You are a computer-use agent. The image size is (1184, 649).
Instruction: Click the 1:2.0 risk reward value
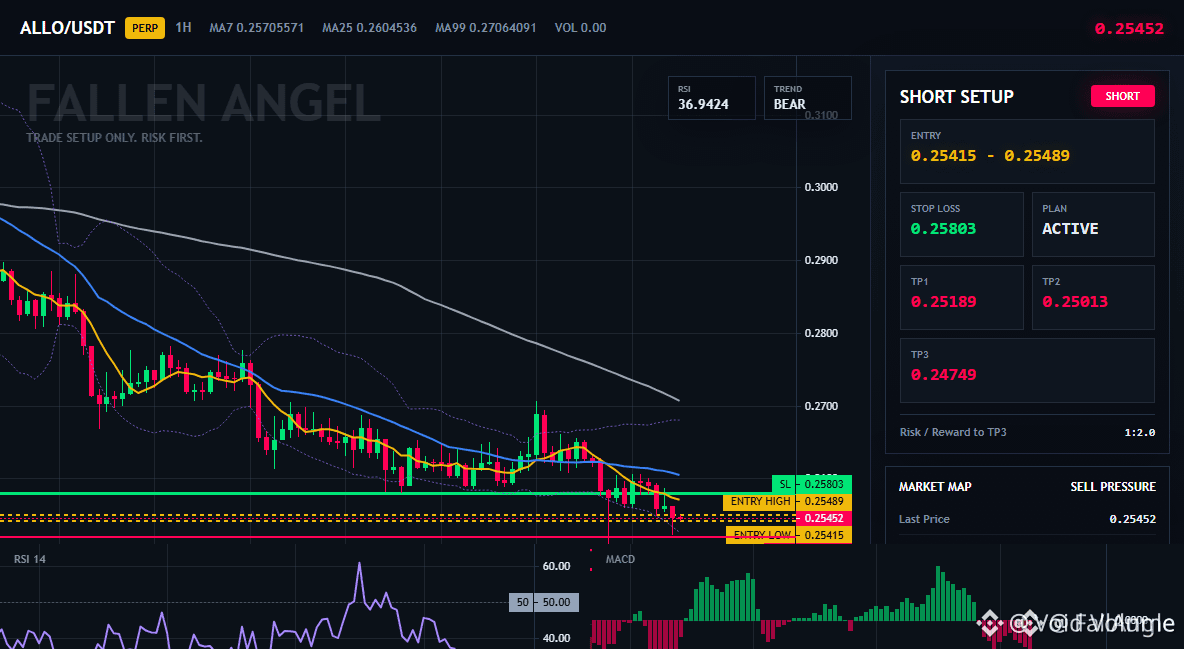click(1139, 432)
